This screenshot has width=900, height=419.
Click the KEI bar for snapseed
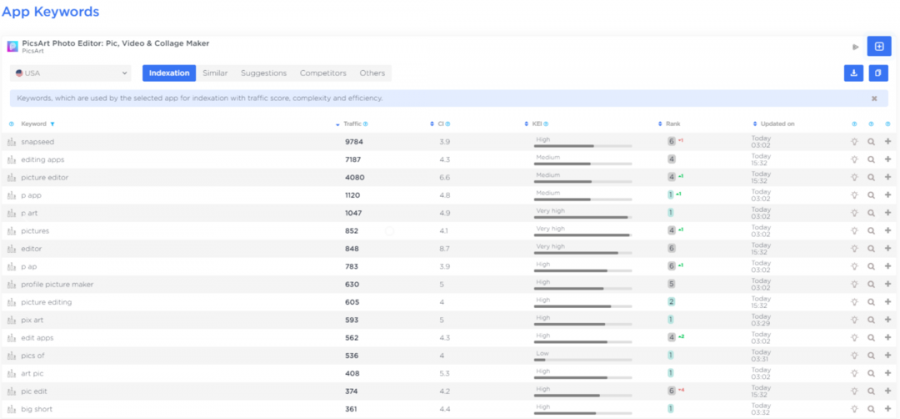583,146
